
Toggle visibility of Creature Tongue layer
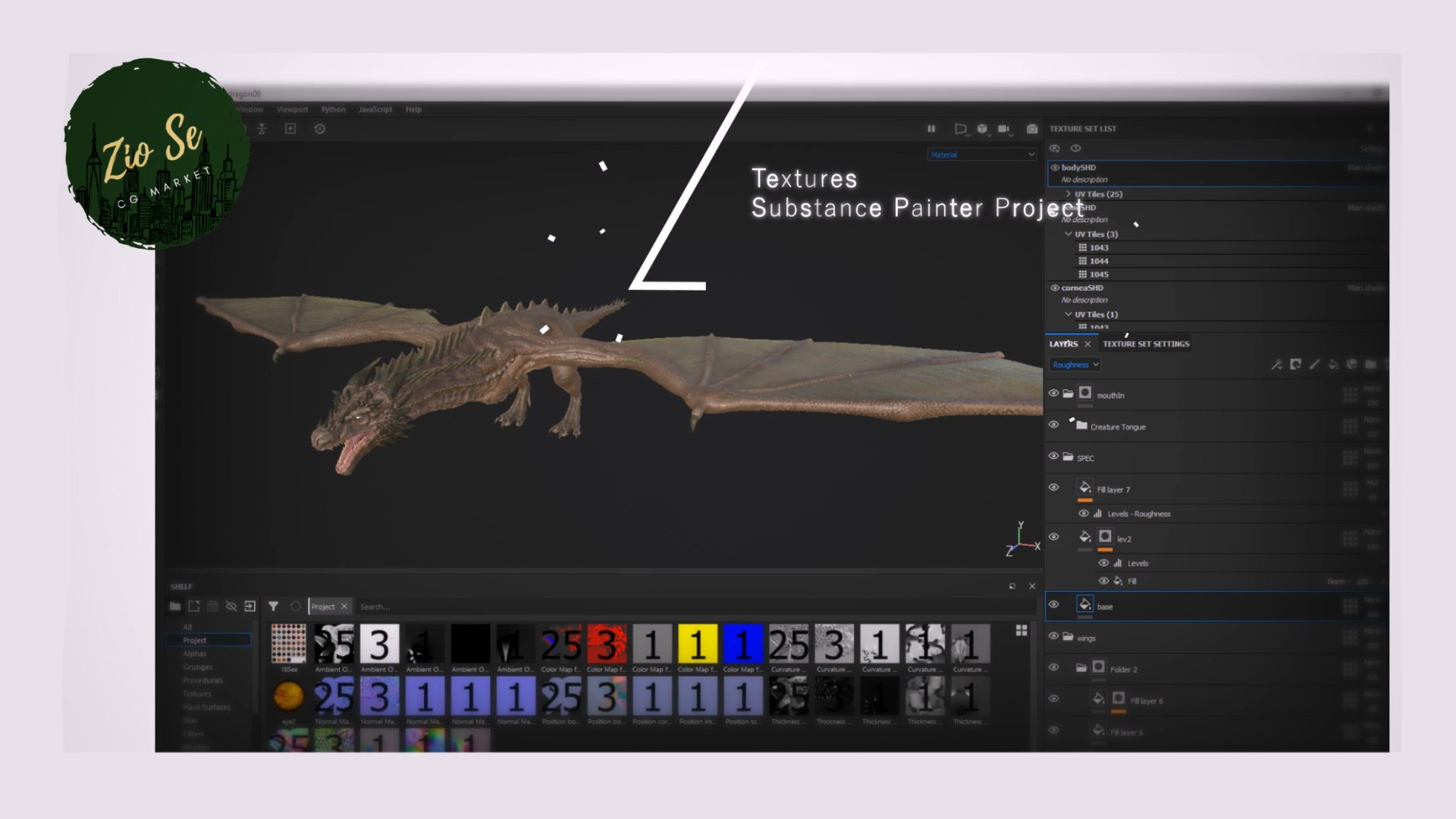click(x=1053, y=425)
